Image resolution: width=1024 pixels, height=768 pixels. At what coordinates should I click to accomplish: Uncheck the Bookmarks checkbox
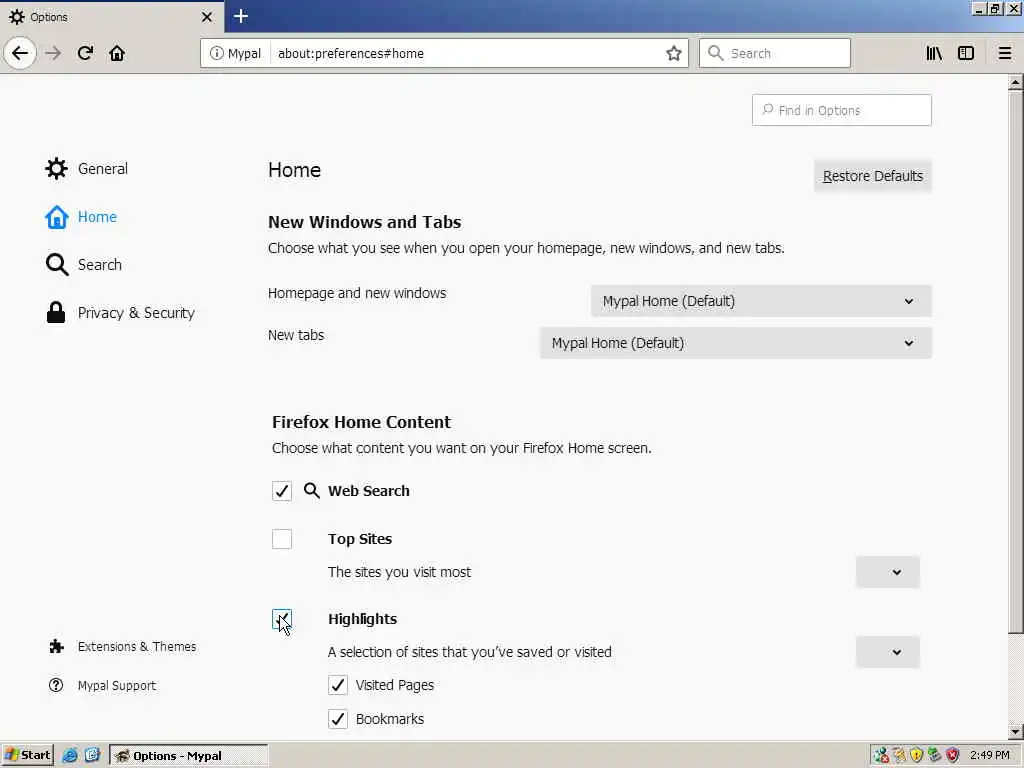tap(338, 718)
